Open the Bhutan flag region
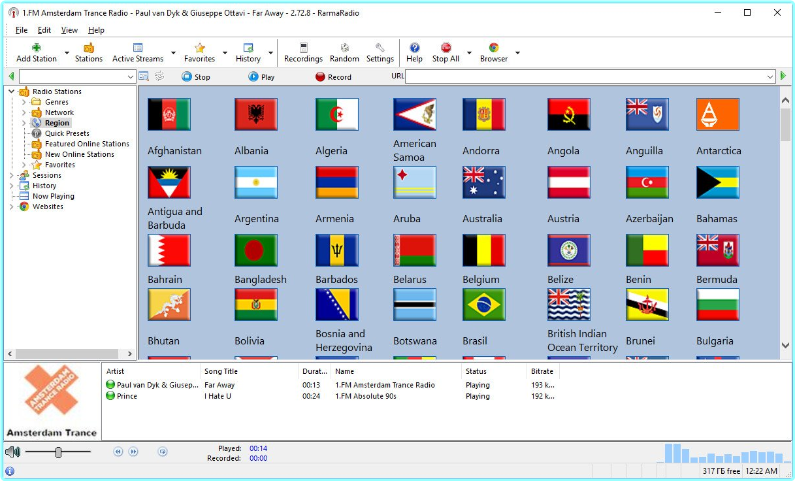The width and height of the screenshot is (795, 481). (169, 305)
